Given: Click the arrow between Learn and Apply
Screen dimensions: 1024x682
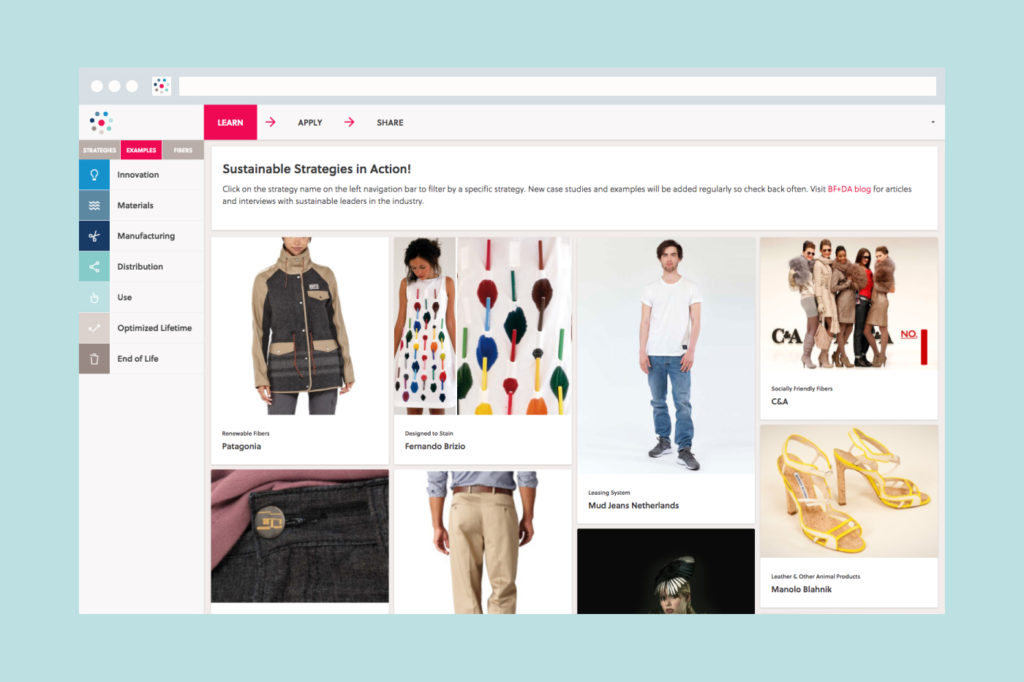Looking at the screenshot, I should [x=270, y=122].
